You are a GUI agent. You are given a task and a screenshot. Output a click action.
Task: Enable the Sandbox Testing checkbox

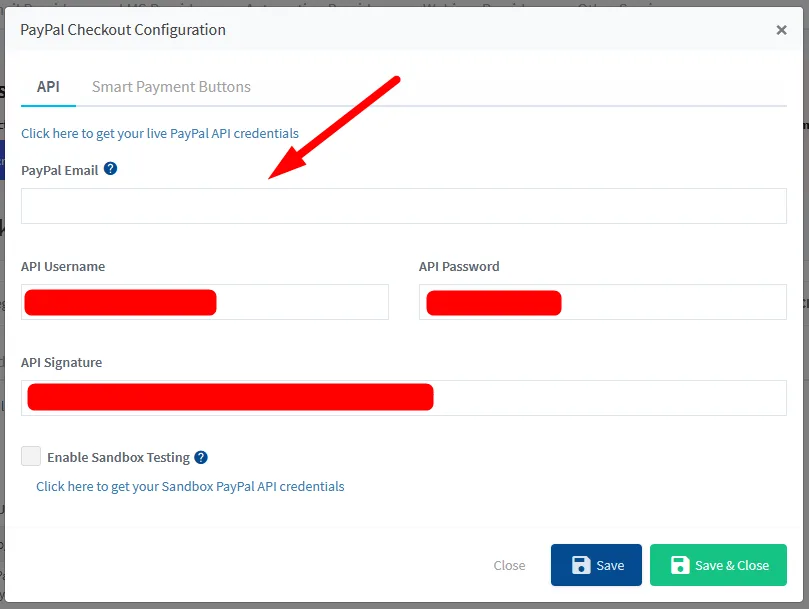tap(31, 456)
